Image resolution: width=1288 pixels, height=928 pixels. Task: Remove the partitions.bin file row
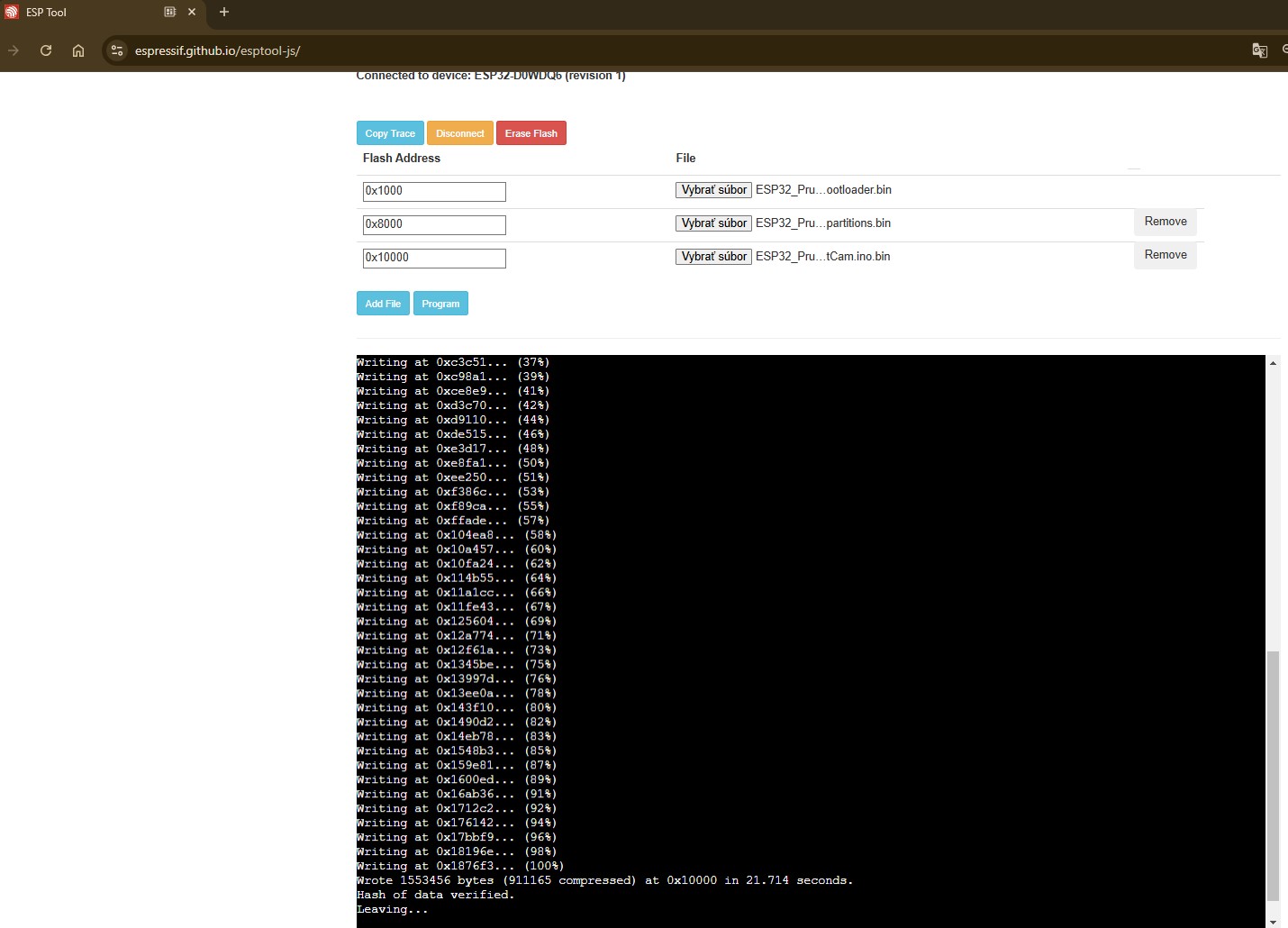[x=1165, y=222]
